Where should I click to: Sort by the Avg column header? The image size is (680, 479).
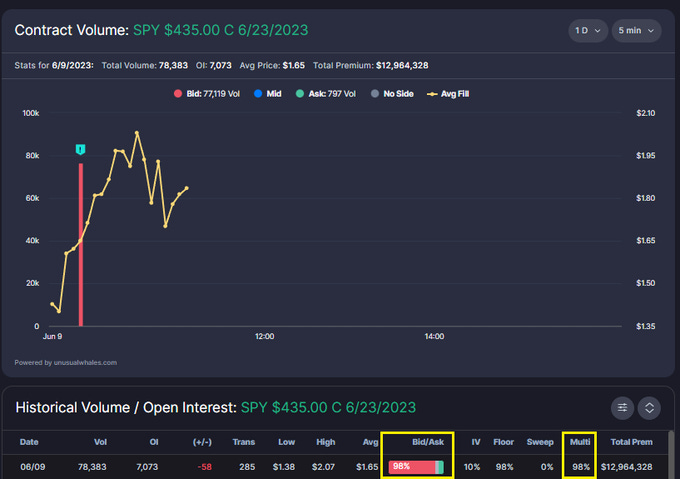tap(370, 442)
